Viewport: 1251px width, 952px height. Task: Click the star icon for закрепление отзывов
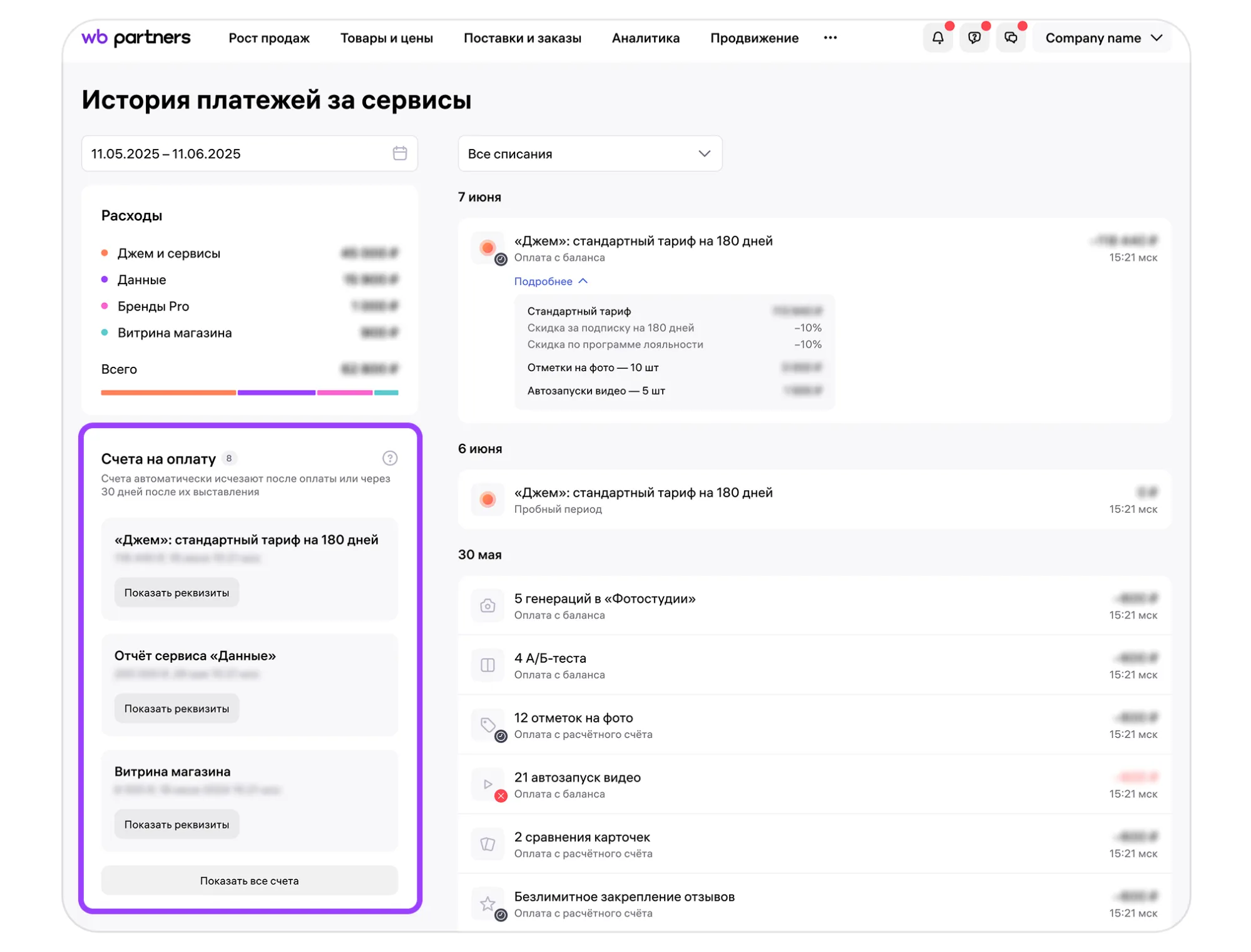pos(488,904)
